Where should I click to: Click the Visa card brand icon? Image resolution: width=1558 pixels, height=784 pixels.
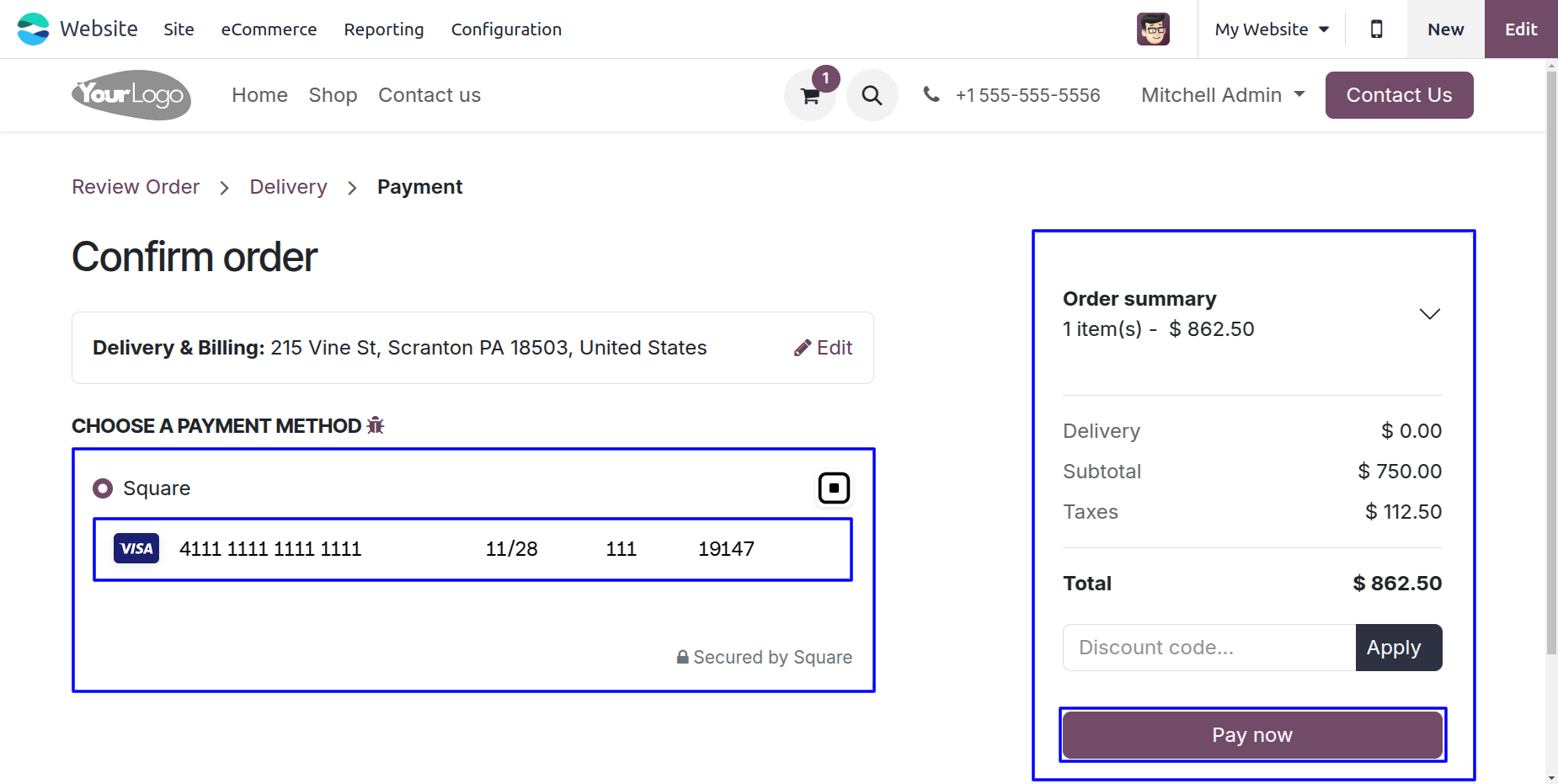136,548
